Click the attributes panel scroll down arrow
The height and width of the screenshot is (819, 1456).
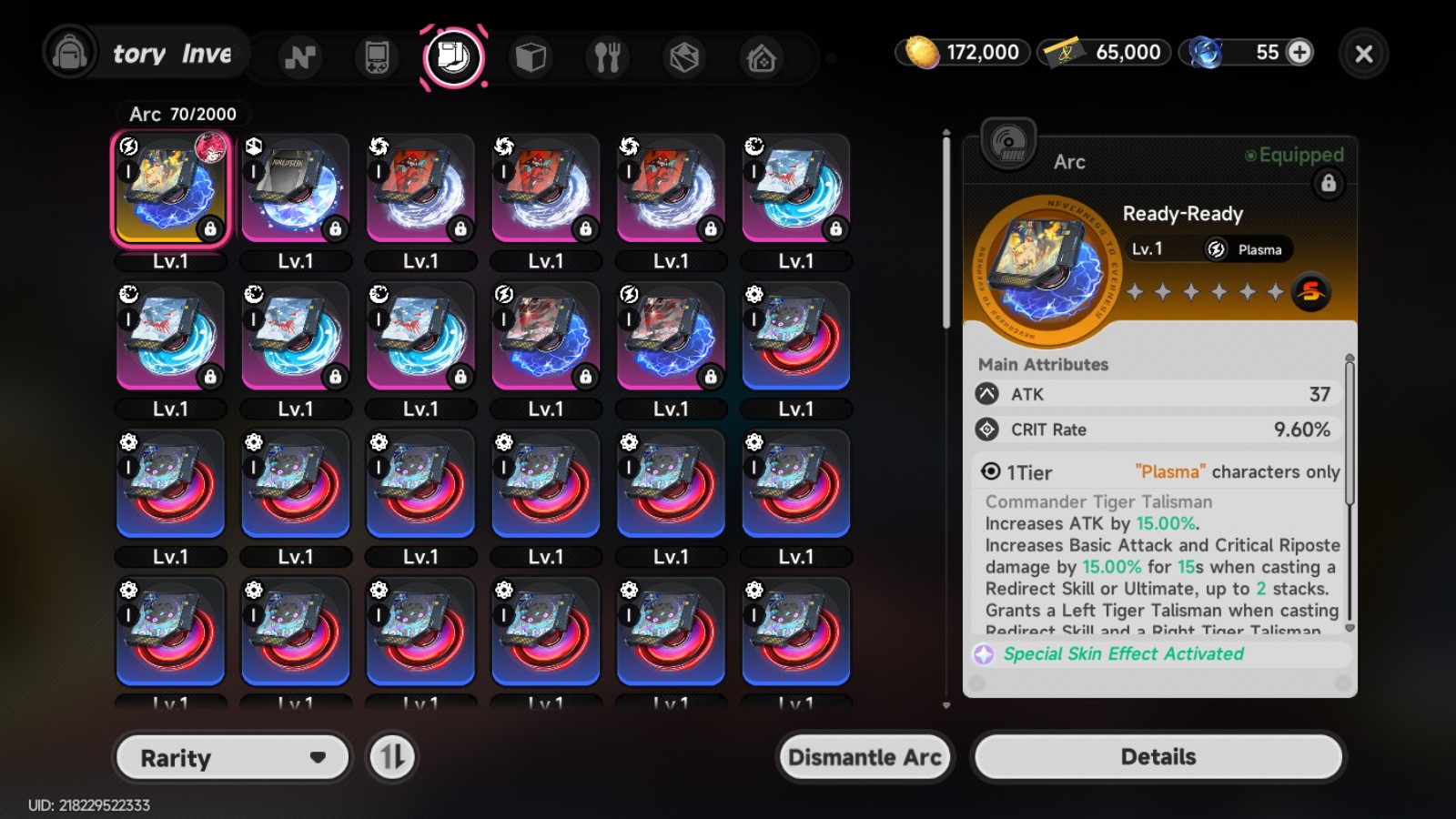pyautogui.click(x=1350, y=628)
